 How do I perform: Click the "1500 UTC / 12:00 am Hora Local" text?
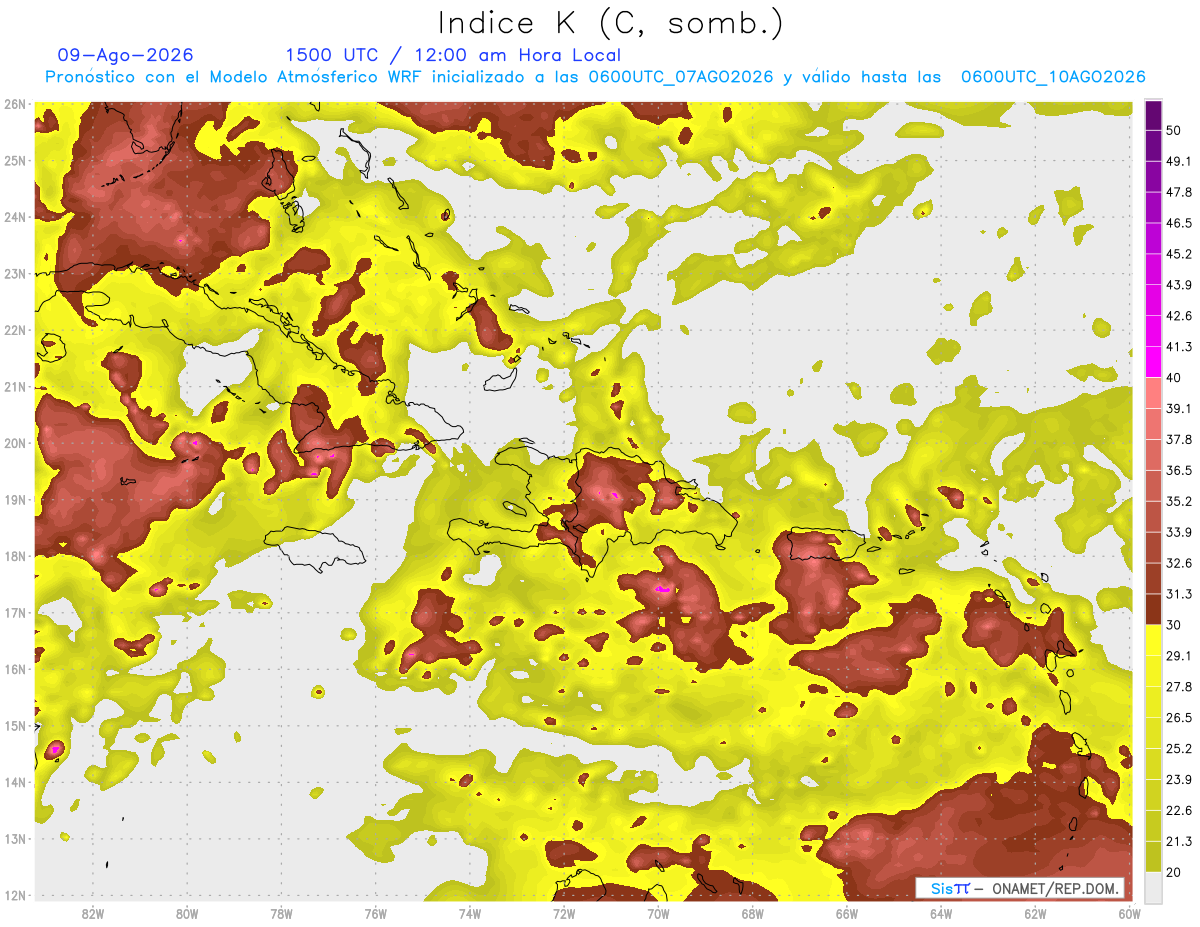[x=453, y=56]
